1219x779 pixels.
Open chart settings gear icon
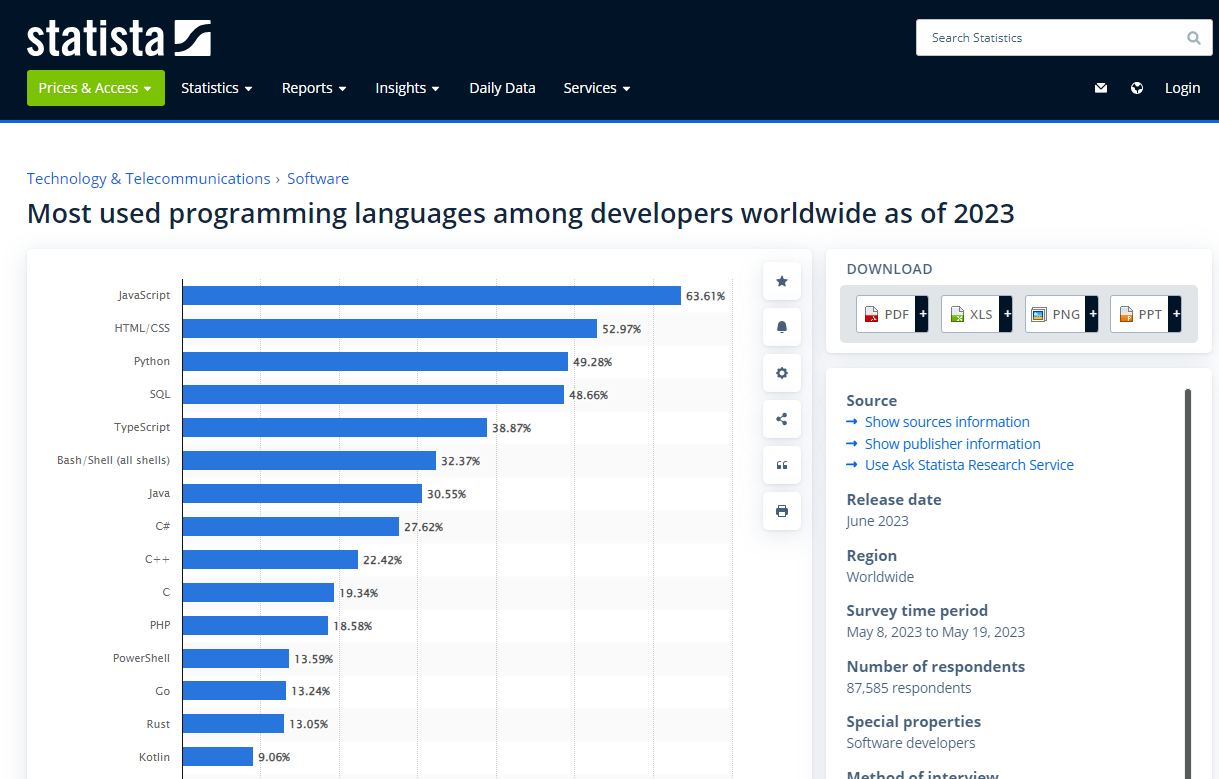[782, 373]
